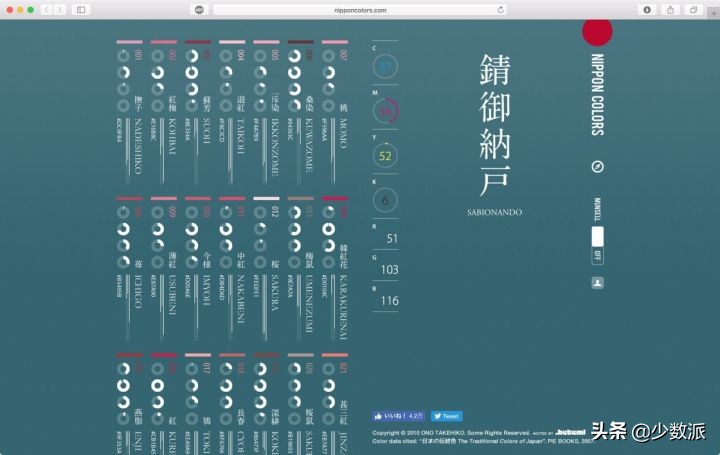Open the Safari downloads list
This screenshot has width=720, height=455.
click(647, 10)
